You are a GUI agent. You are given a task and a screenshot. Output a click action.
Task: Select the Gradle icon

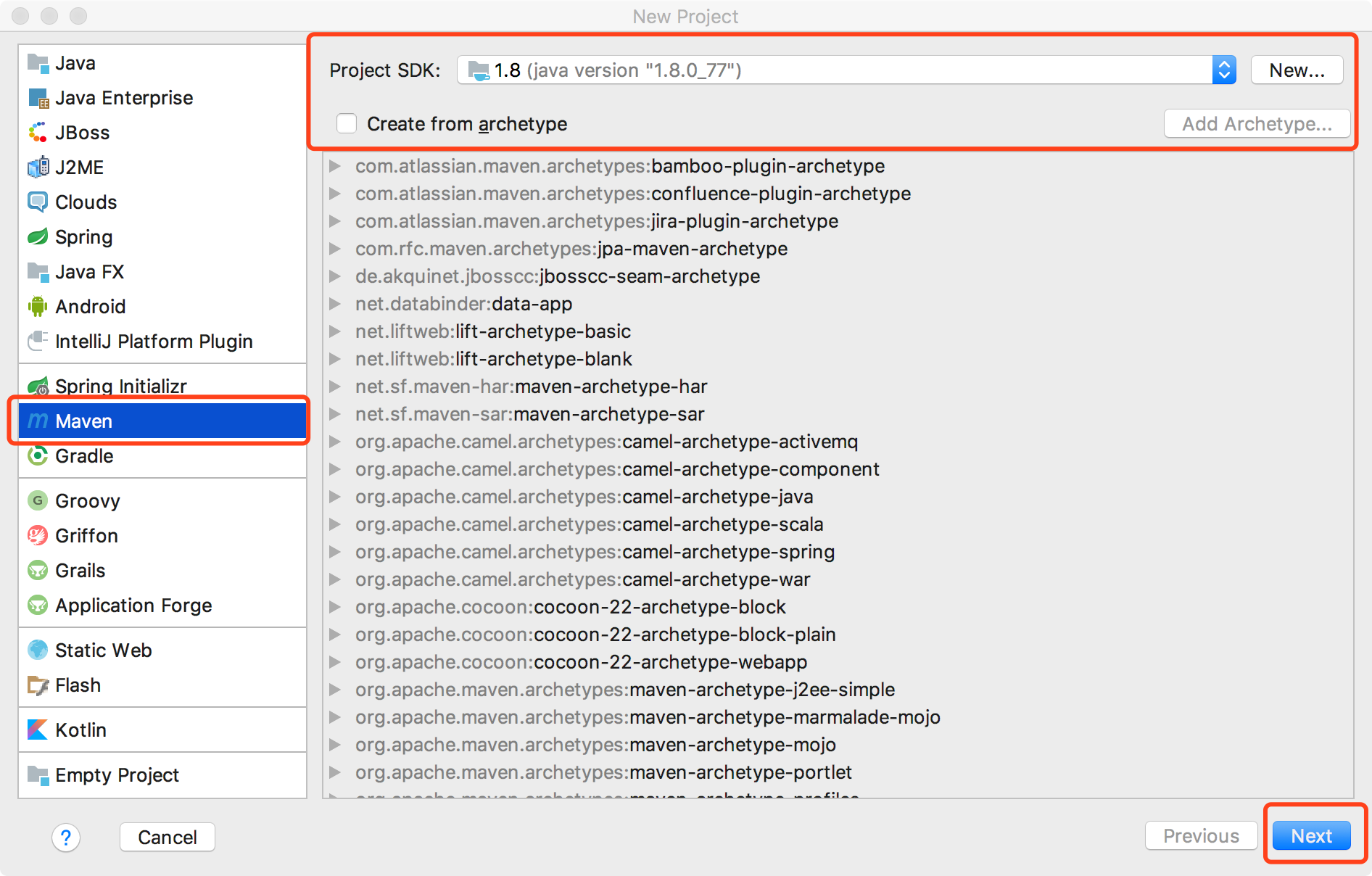[x=38, y=456]
